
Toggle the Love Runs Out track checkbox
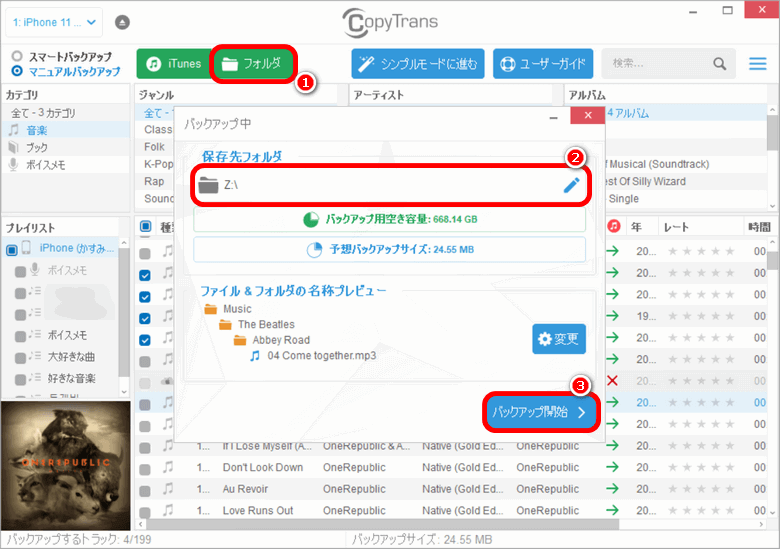(x=145, y=511)
